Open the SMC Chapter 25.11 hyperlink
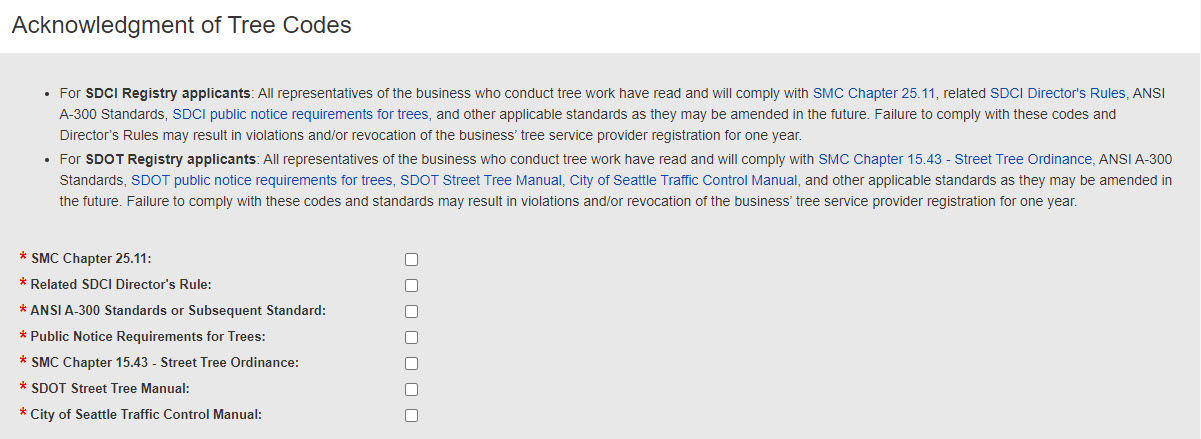 [873, 93]
